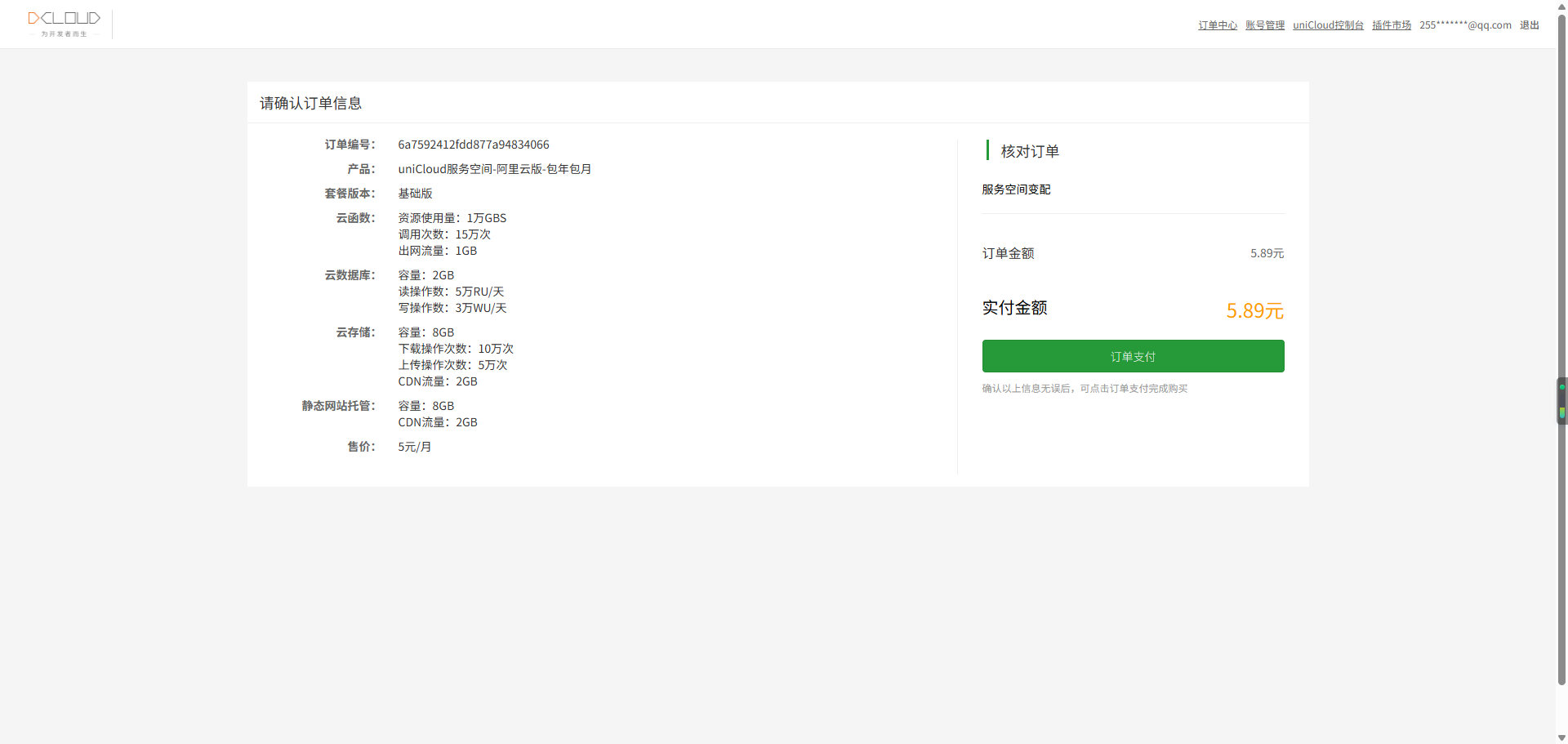
Task: Click 资源使用量：1万GBS value
Action: coord(452,218)
